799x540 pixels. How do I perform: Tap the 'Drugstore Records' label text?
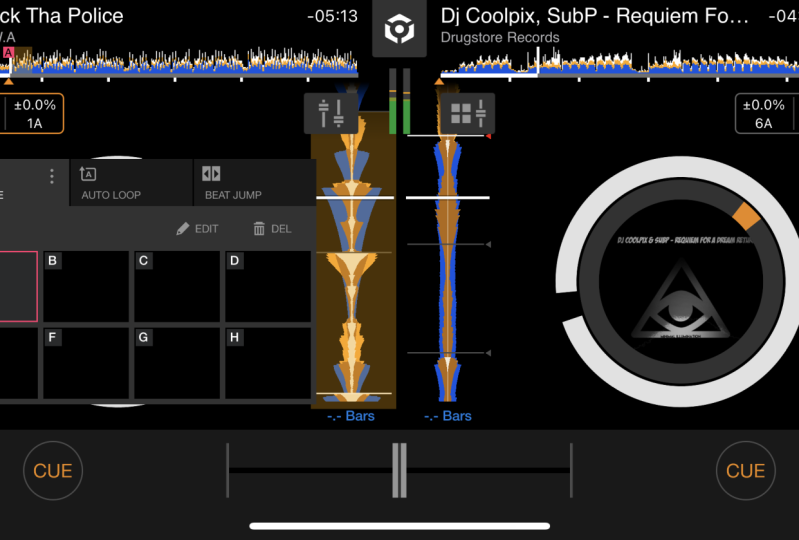point(500,37)
